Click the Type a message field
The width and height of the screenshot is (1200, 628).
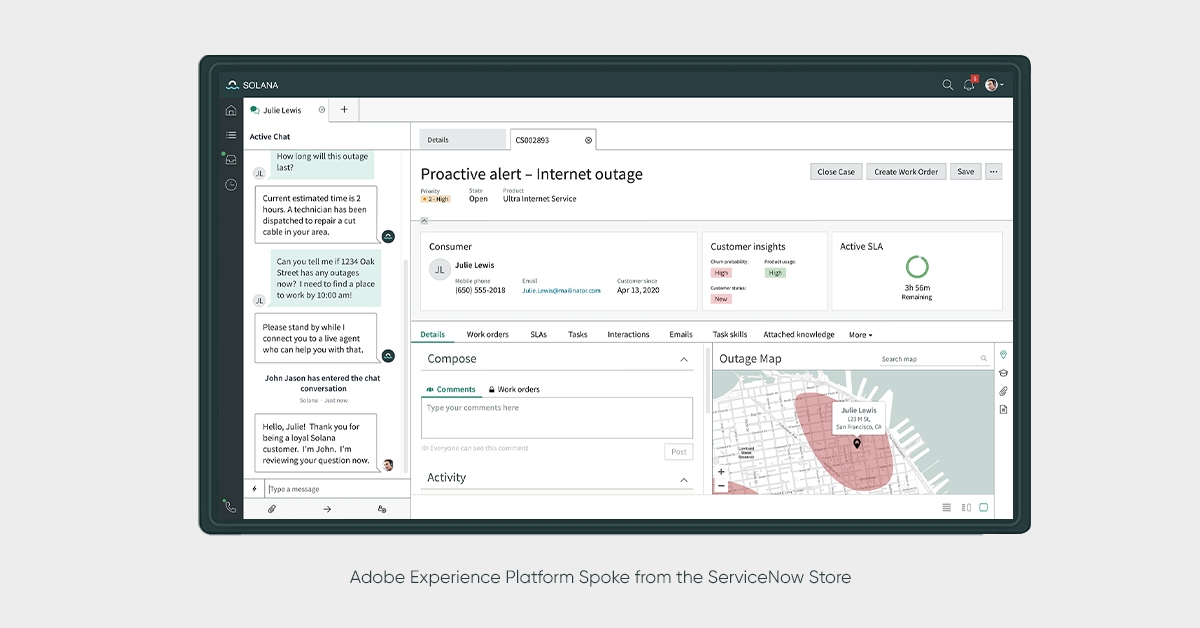point(337,489)
